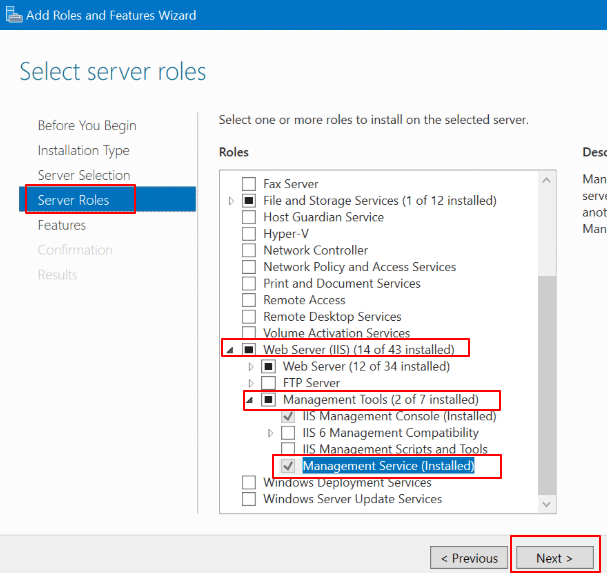Expand IIS 6 Management Compatibility node
The image size is (607, 573).
coord(271,433)
